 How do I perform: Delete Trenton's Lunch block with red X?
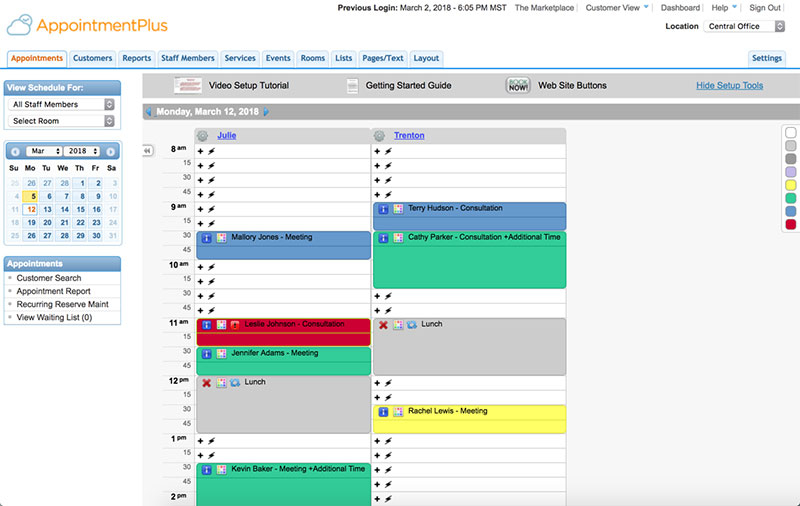click(383, 325)
